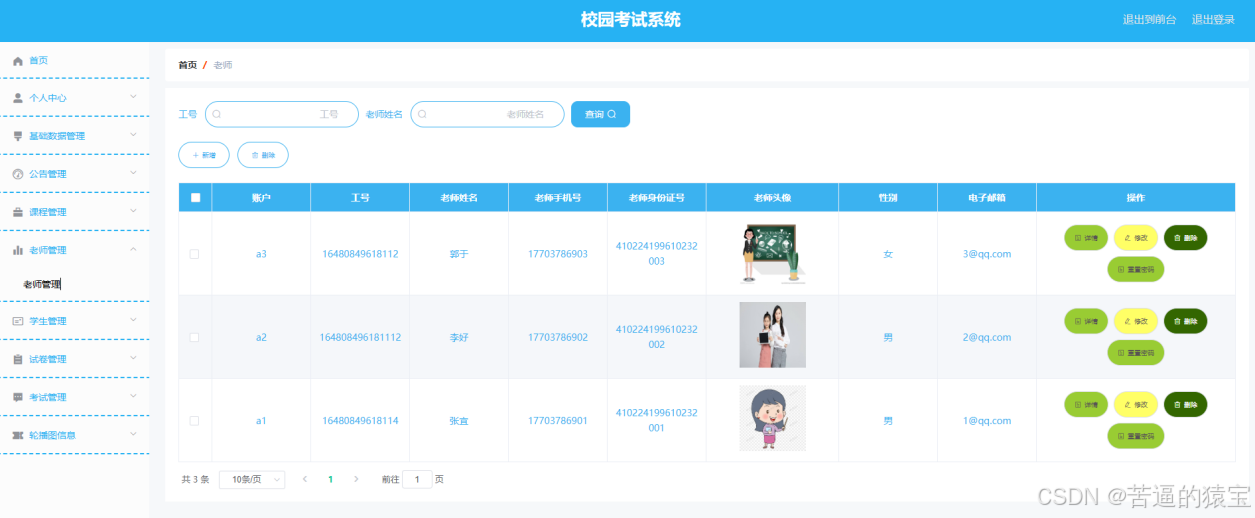The image size is (1255, 518).
Task: Collapse the 老师管理 menu chevron
Action: (134, 249)
